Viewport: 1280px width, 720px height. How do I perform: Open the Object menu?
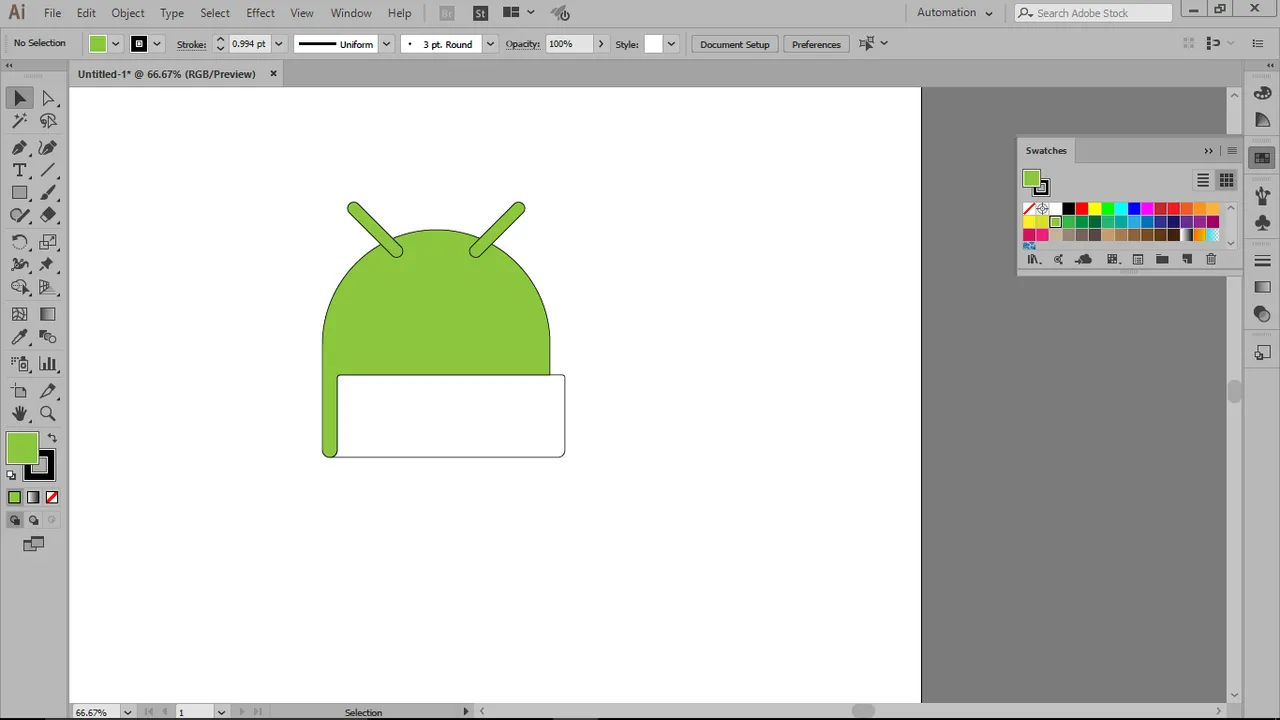[127, 13]
